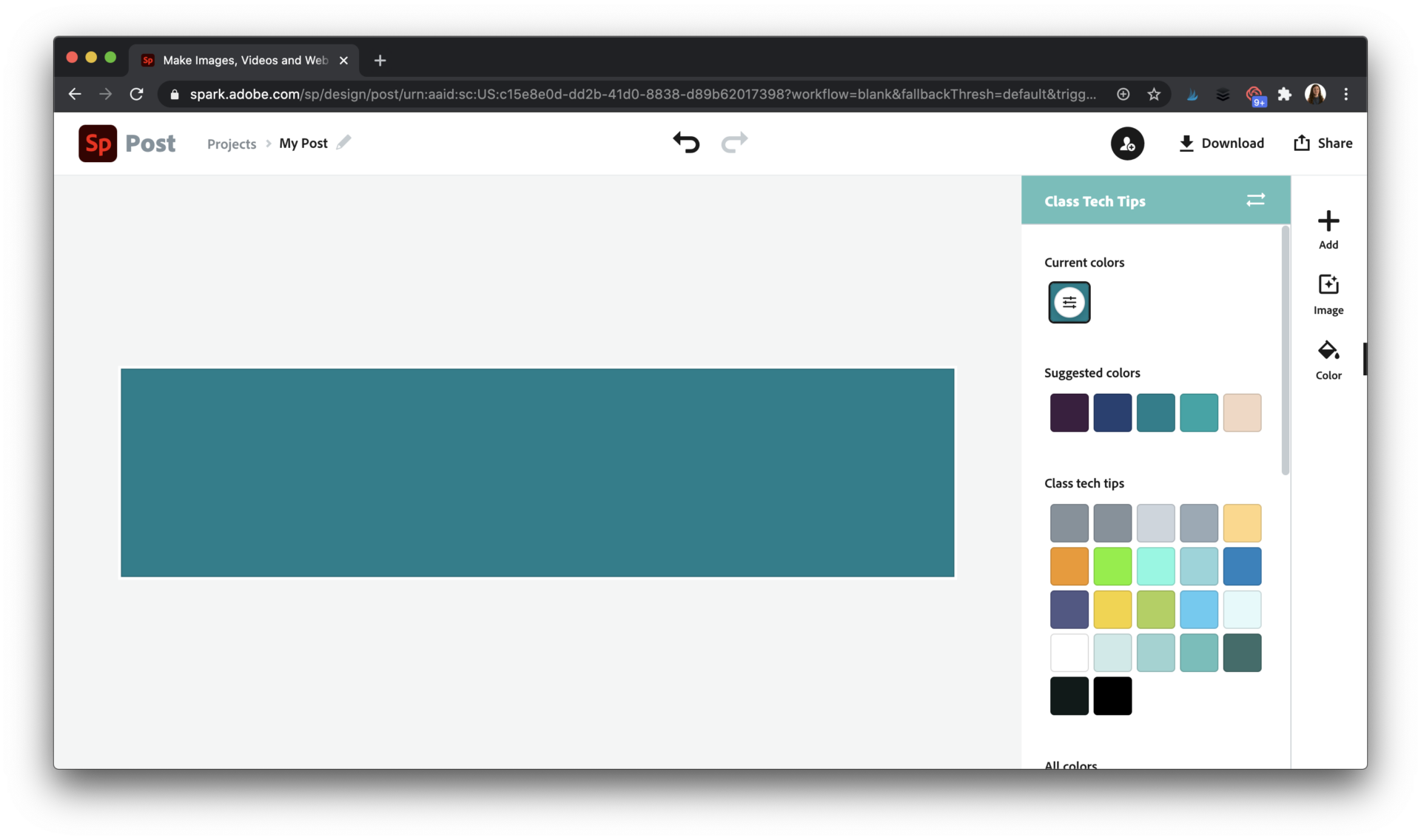Undo the last change
The width and height of the screenshot is (1421, 840).
(x=685, y=143)
